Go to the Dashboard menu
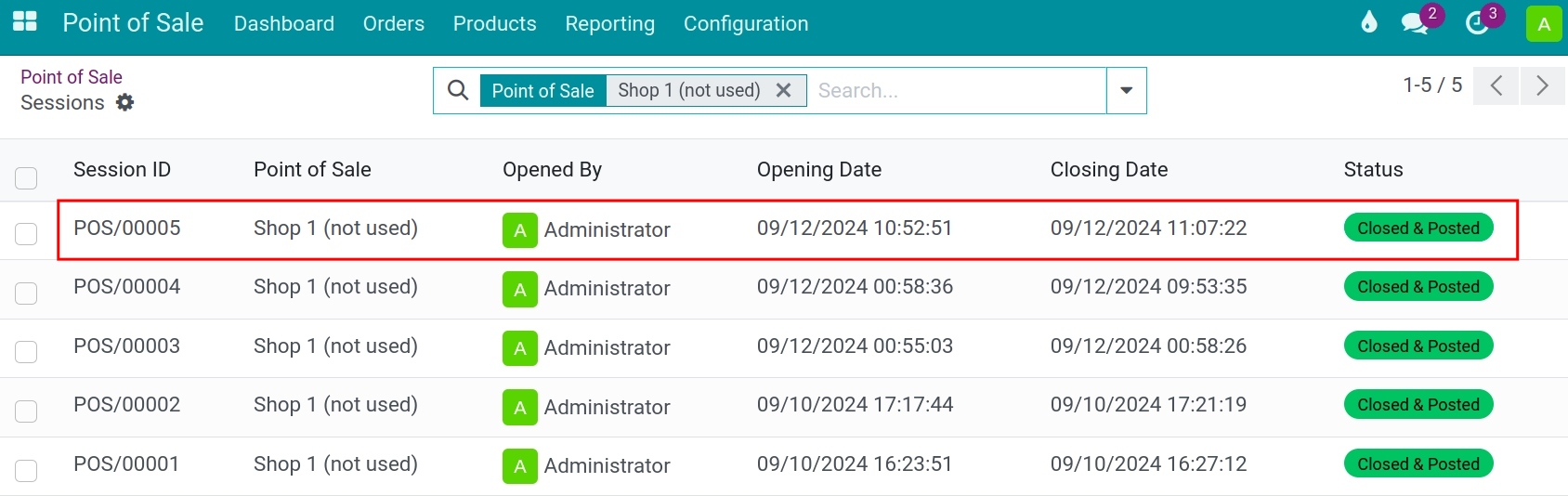The width and height of the screenshot is (1568, 496). (x=283, y=23)
